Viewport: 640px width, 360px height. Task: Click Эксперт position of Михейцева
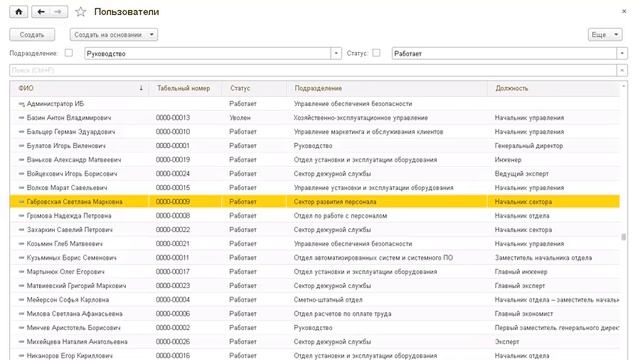point(507,342)
